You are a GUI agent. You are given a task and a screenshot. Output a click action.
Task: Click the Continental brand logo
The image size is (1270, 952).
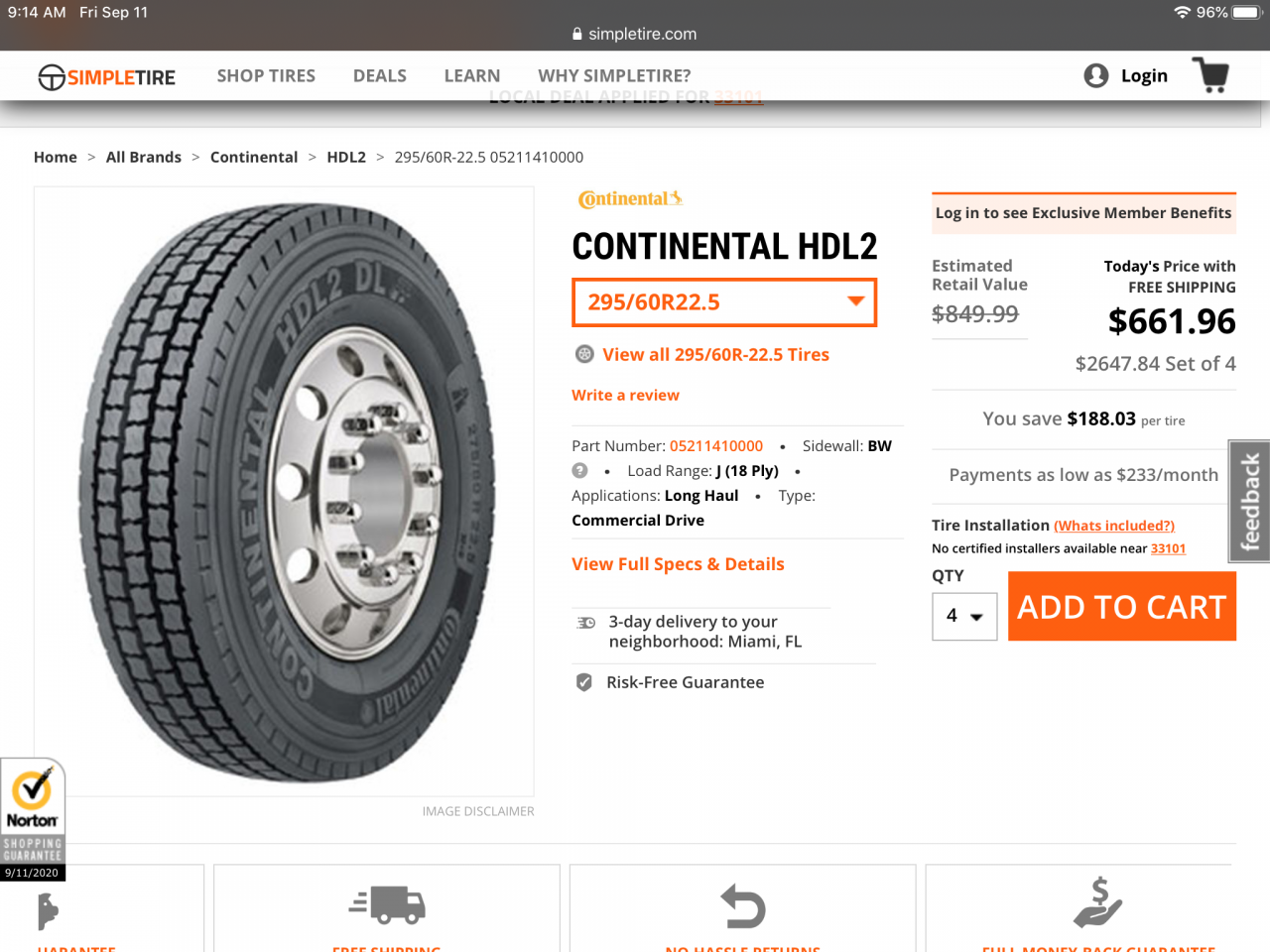pos(630,198)
